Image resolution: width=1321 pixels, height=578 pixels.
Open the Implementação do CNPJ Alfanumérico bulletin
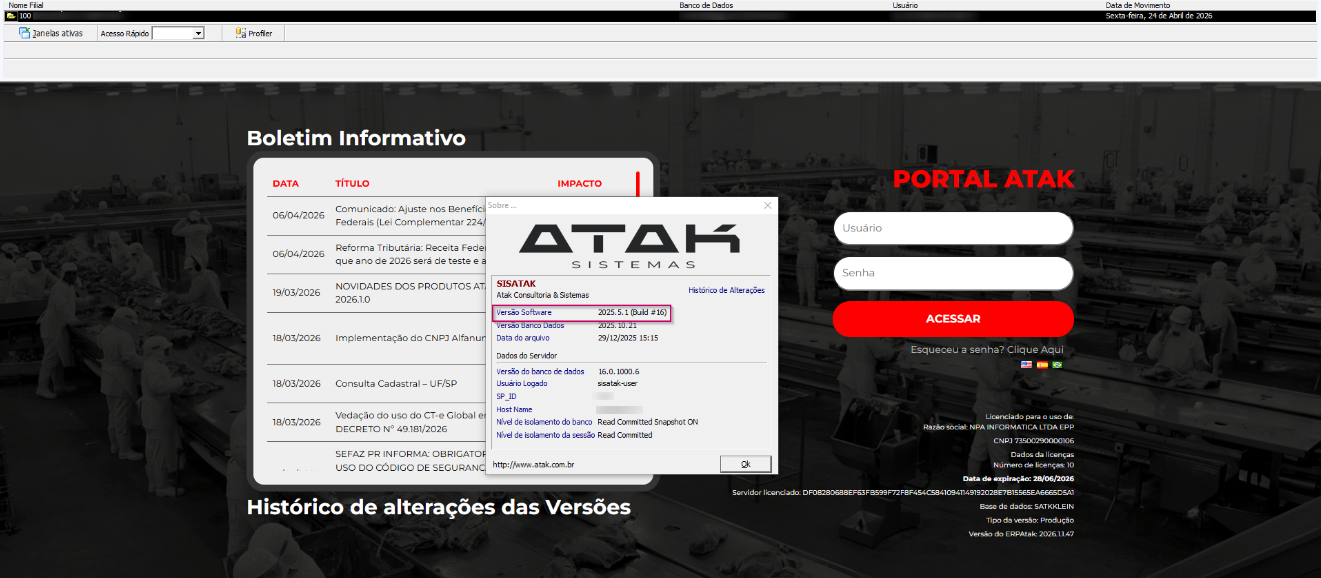(377, 338)
